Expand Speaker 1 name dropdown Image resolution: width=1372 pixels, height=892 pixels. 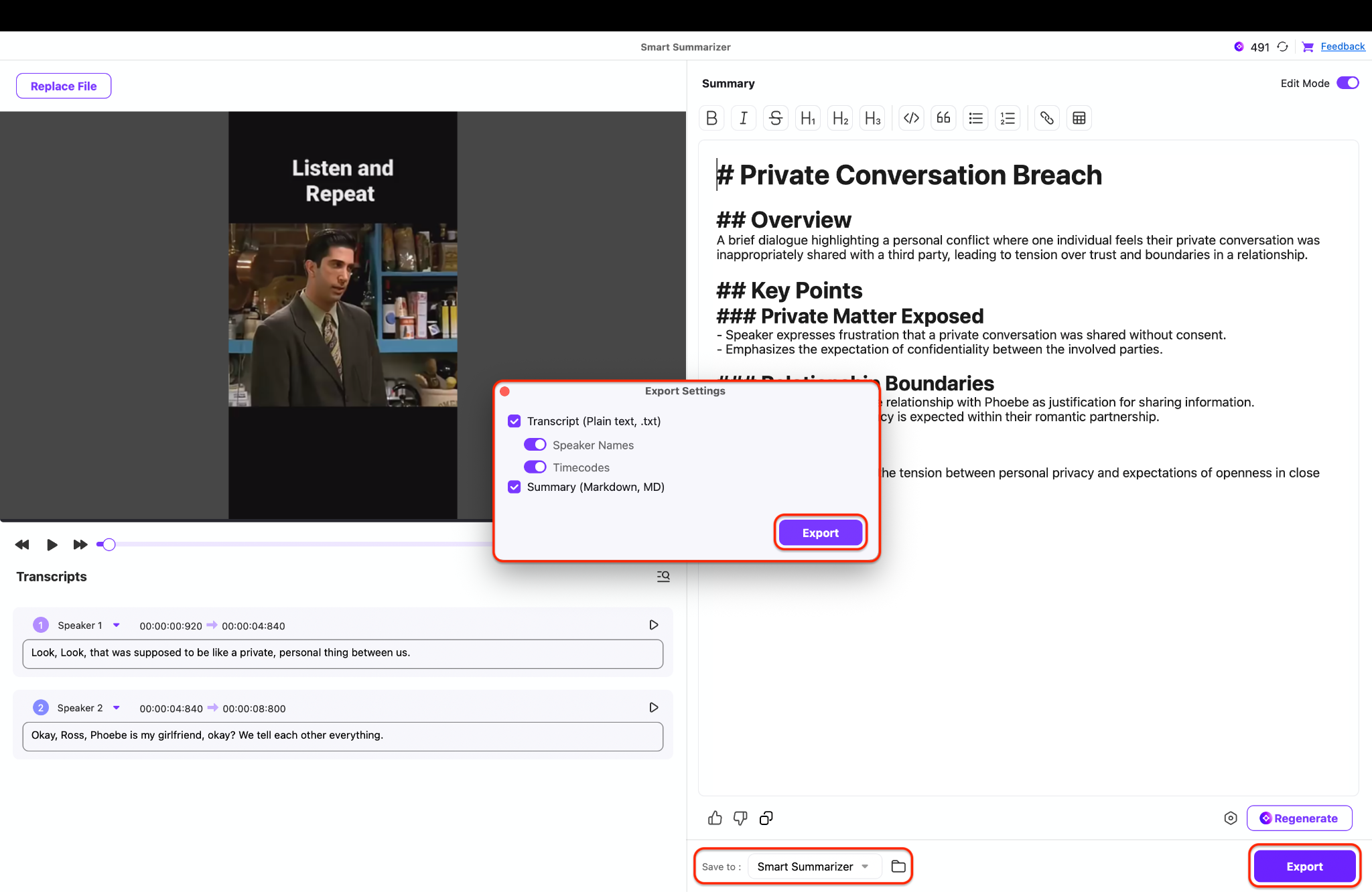(x=117, y=625)
